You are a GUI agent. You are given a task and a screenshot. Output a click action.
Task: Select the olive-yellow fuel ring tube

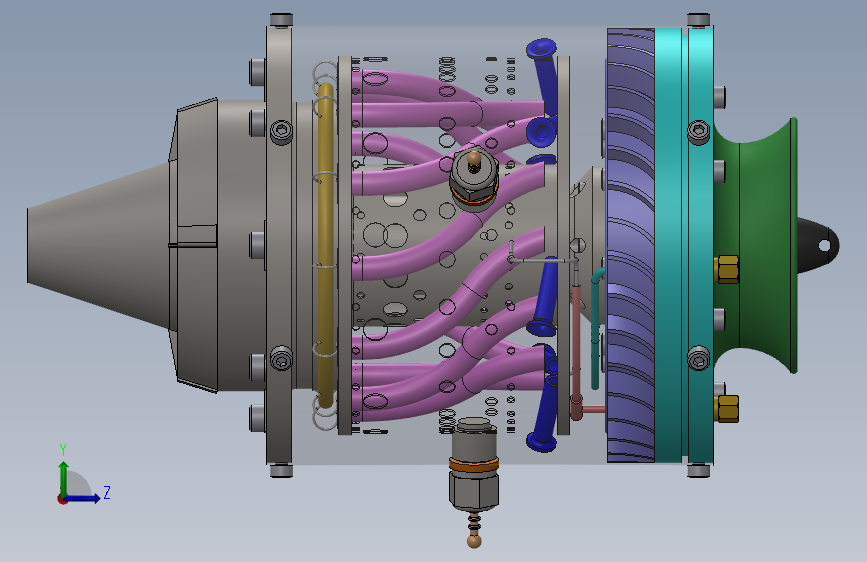click(x=326, y=245)
